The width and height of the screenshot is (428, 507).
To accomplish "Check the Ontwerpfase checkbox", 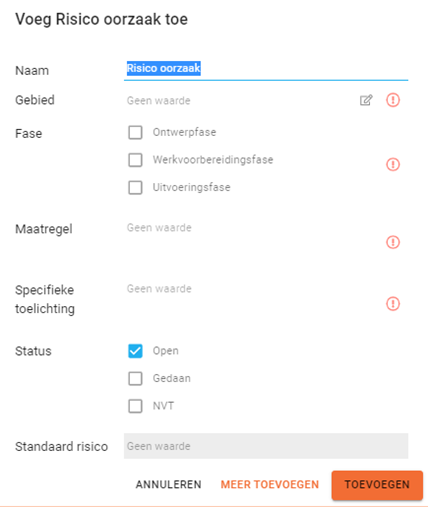I will pos(135,132).
